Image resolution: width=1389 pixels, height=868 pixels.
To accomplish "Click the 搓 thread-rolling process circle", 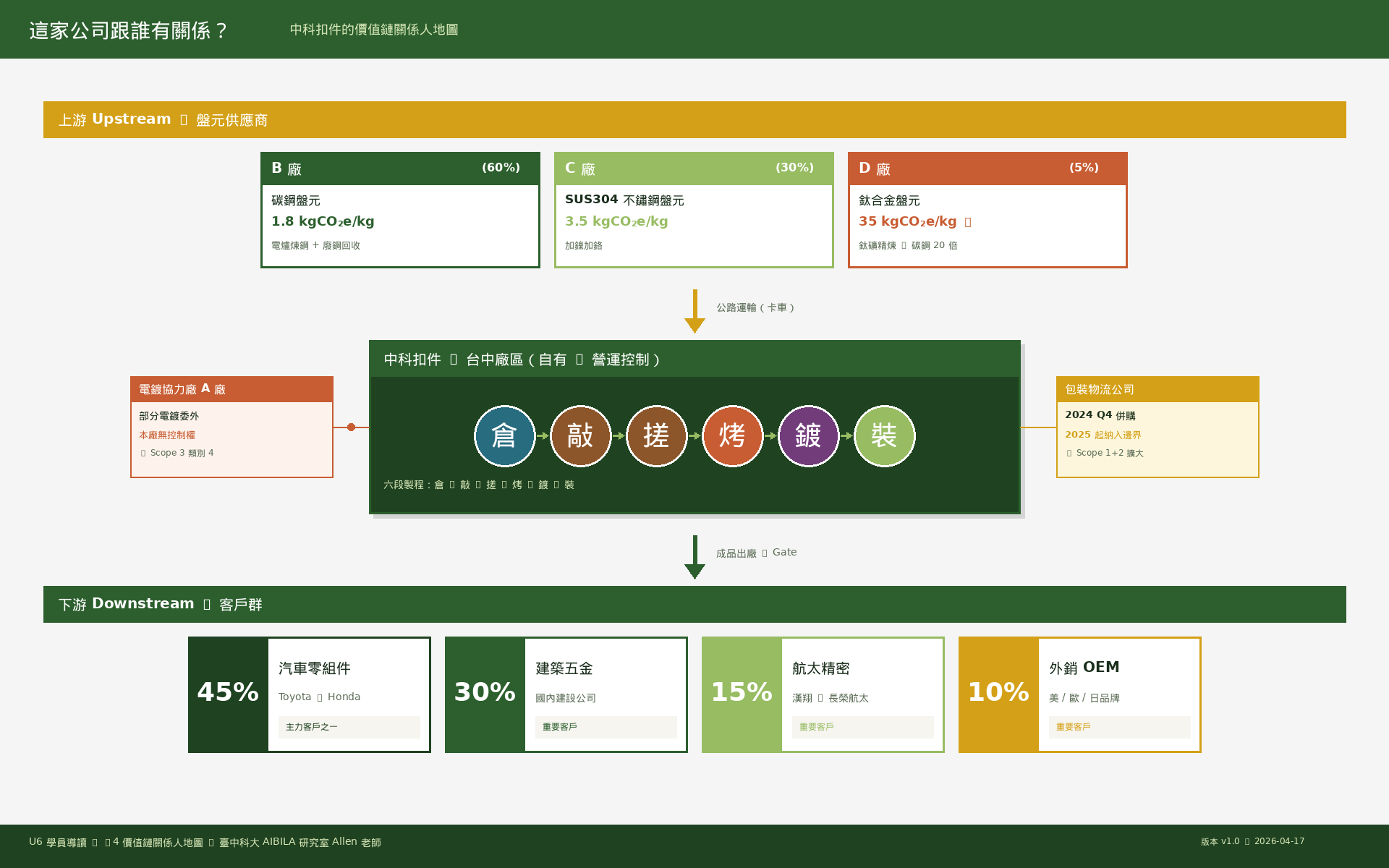I will [656, 435].
